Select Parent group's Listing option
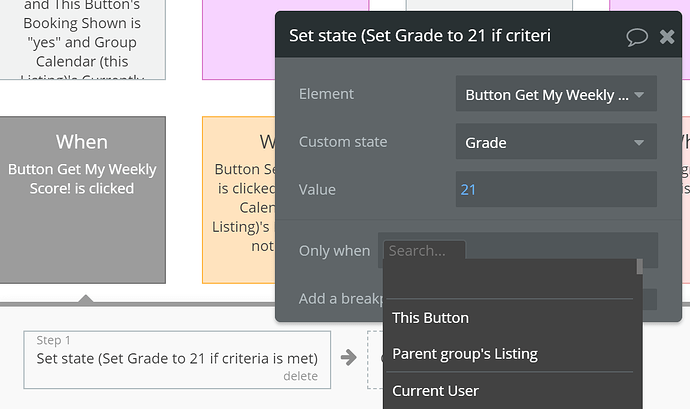 pos(464,354)
